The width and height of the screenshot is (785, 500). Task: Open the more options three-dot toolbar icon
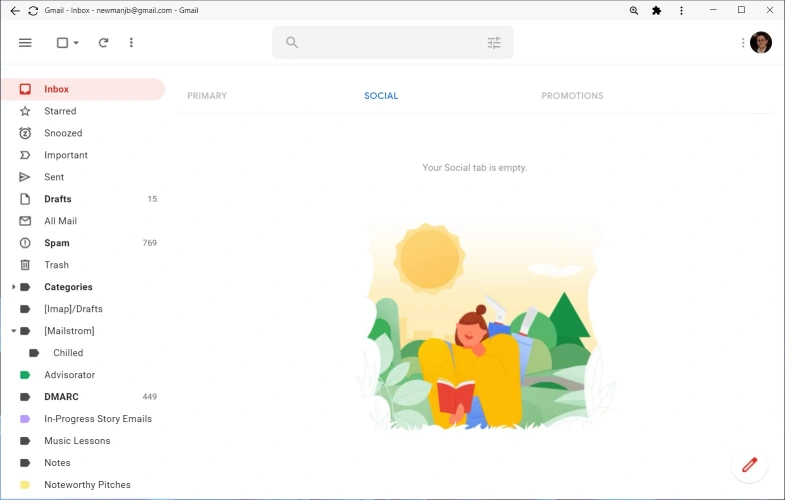click(131, 43)
